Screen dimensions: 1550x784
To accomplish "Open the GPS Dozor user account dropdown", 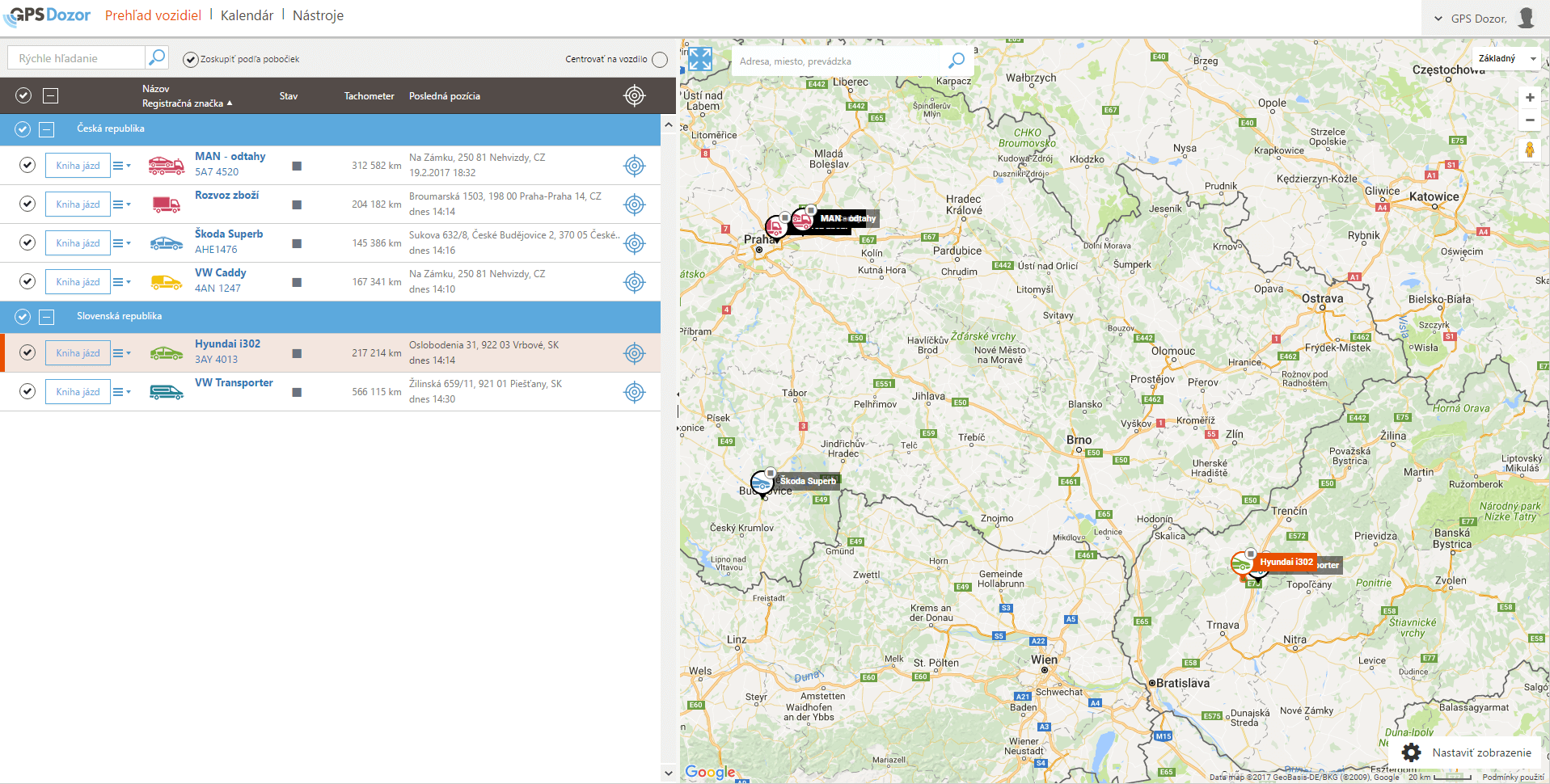I will 1470,19.
